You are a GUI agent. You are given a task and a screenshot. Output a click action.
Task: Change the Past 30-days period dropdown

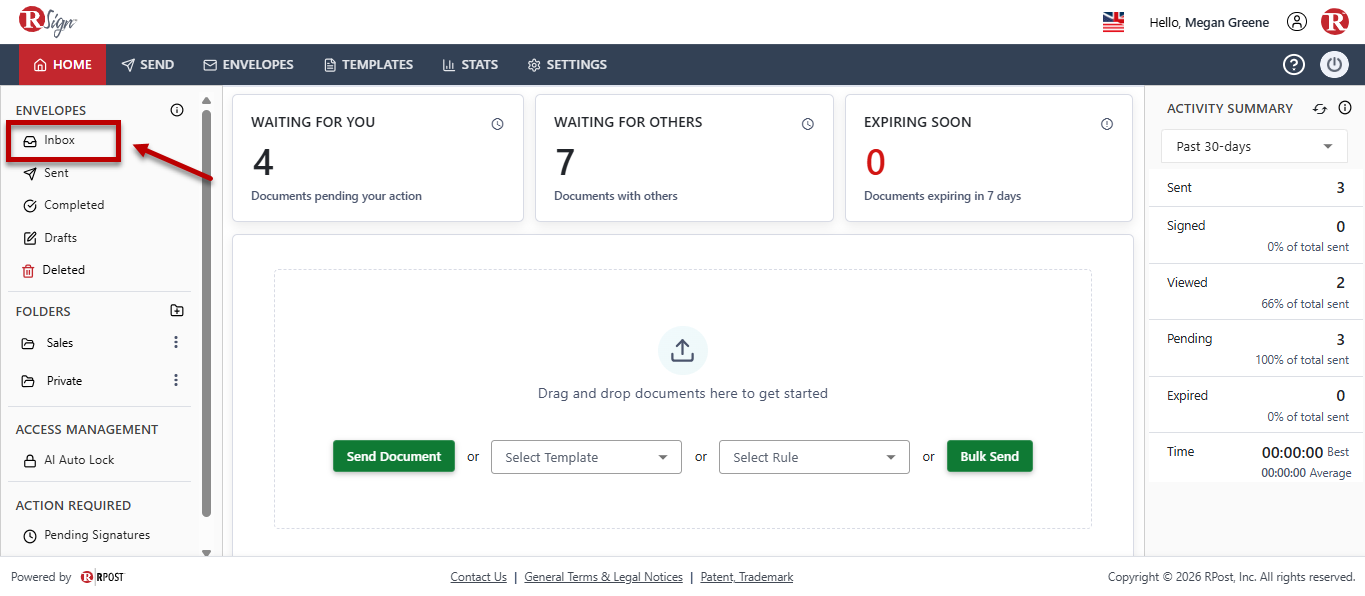coord(1254,146)
